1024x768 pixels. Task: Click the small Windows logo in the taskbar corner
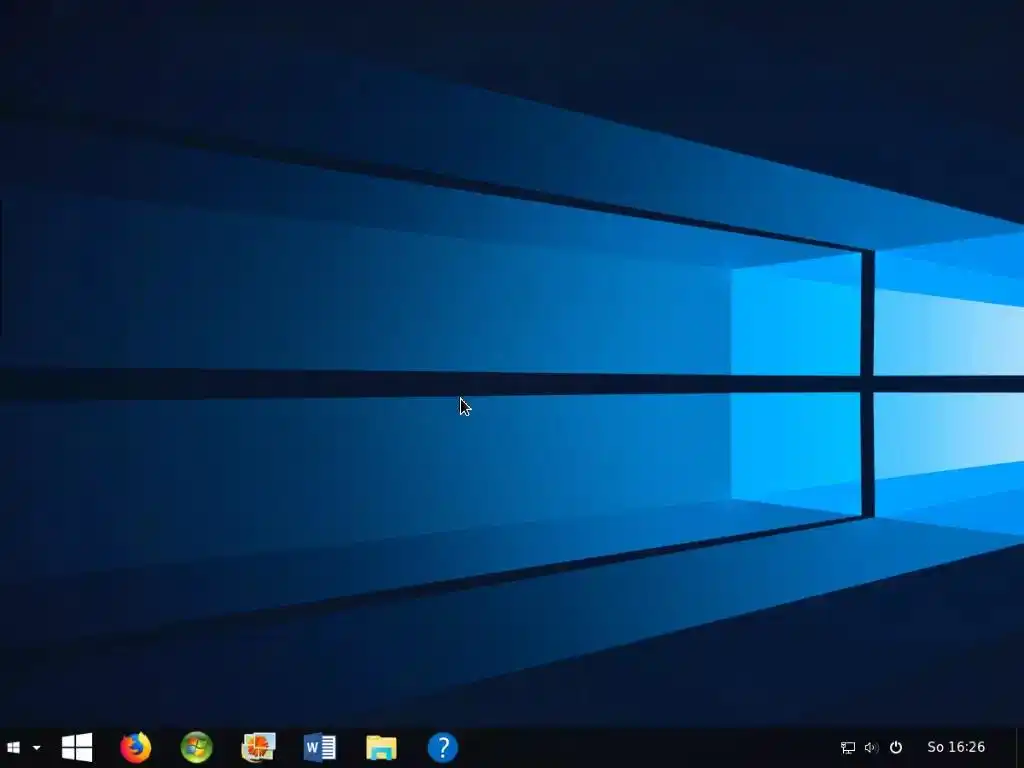(13, 747)
